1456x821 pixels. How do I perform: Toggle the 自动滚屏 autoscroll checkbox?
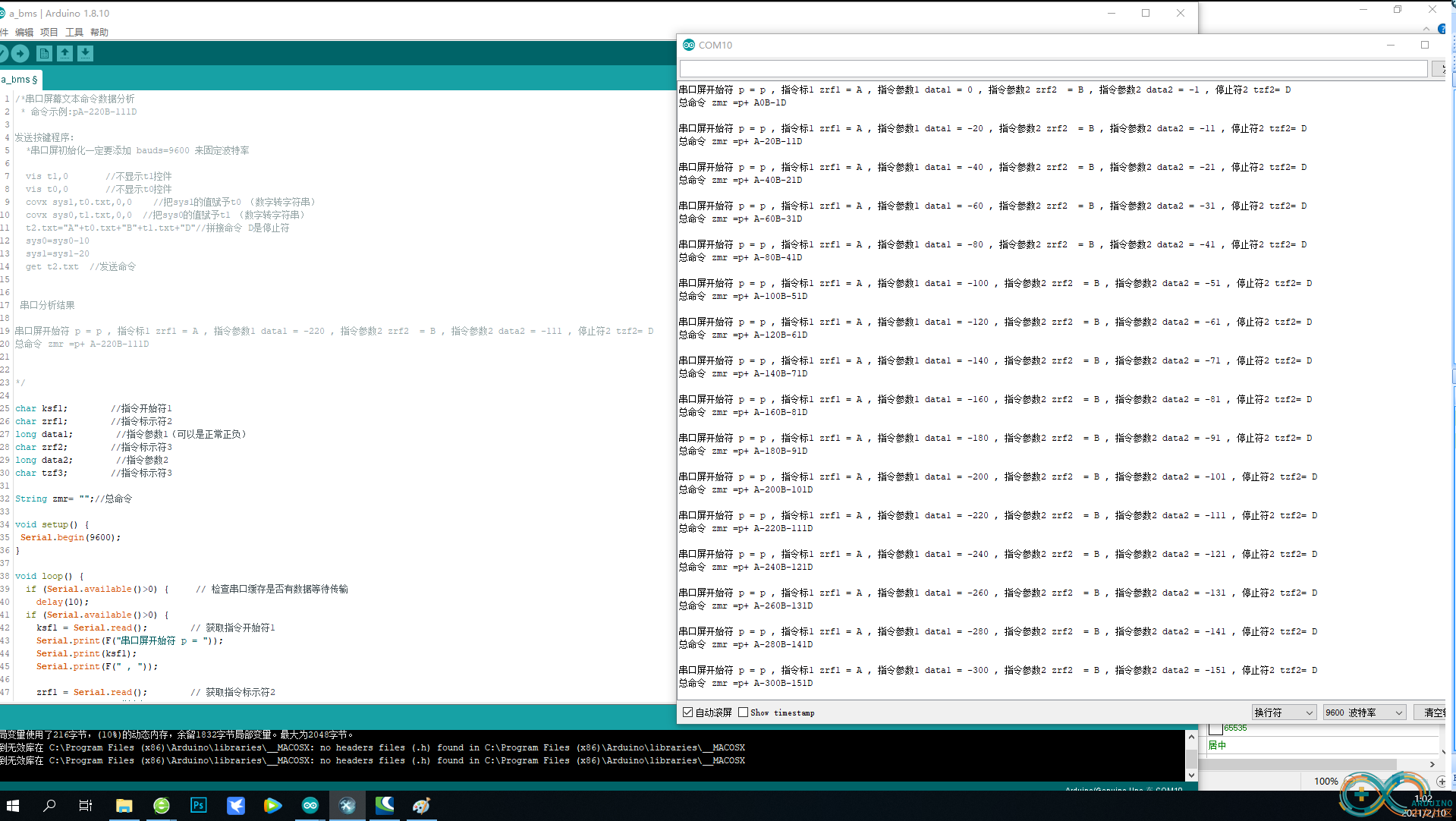pos(687,712)
